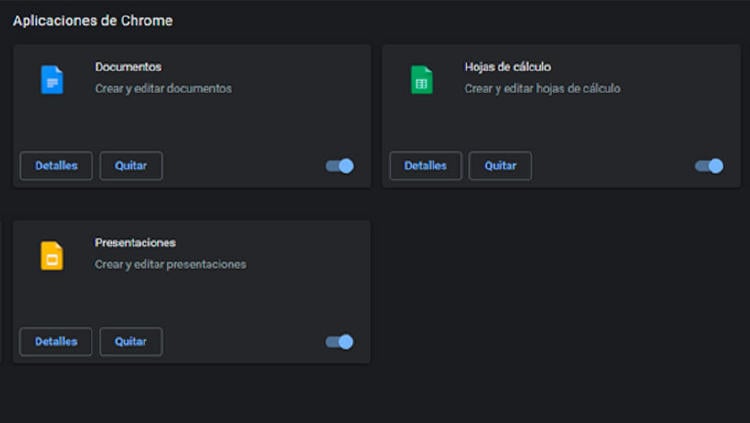Click the Hojas de cálculo title
The width and height of the screenshot is (750, 423).
click(507, 67)
